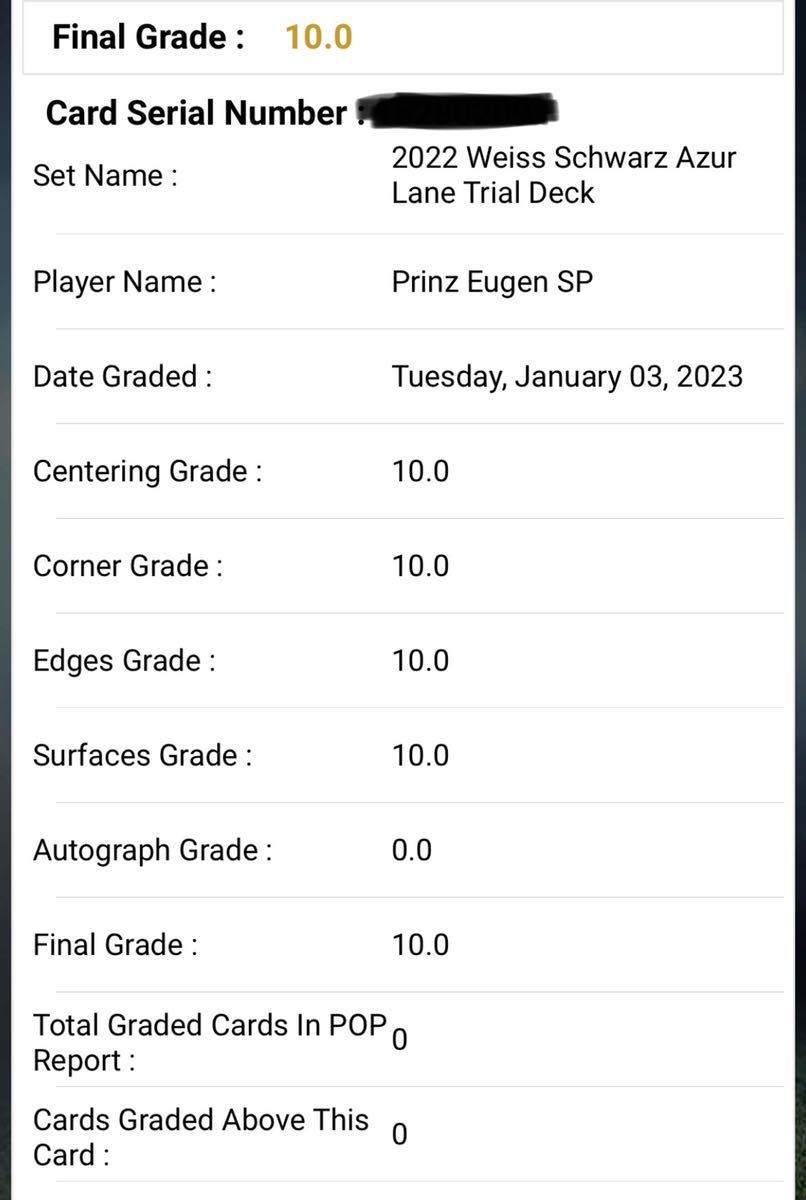Select the Total Graded Cards In POP Report row
The height and width of the screenshot is (1200, 806).
[x=403, y=1040]
